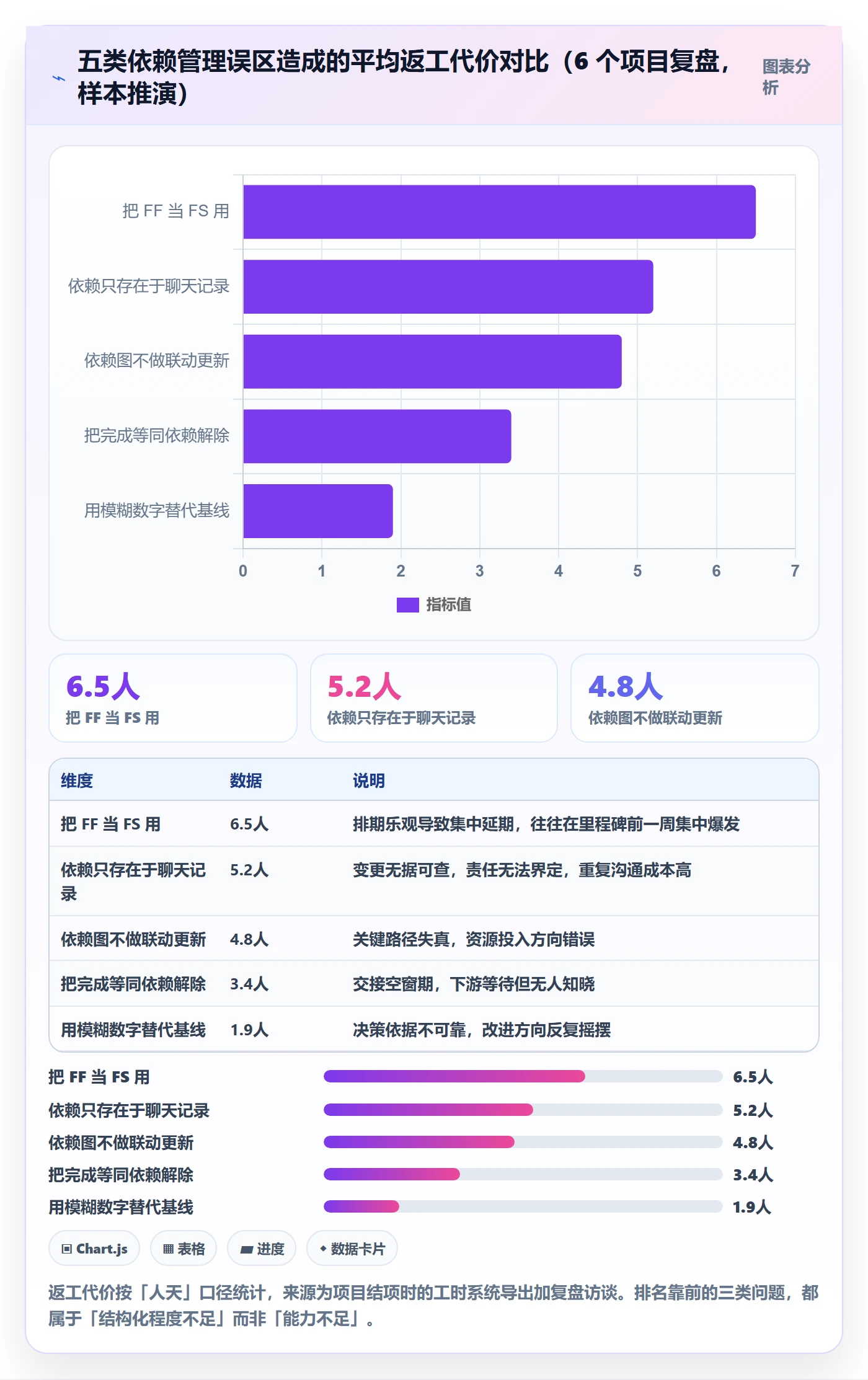Viewport: 868px width, 1380px height.
Task: Click the 6.5人 progress value label
Action: tap(753, 1077)
